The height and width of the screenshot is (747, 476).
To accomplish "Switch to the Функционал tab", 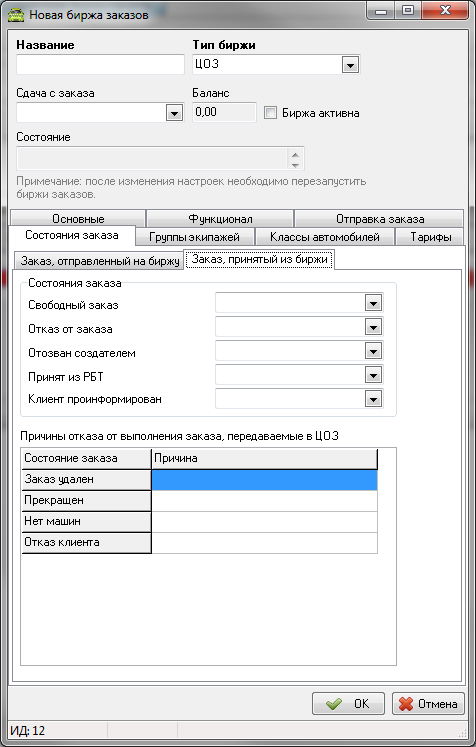I will click(220, 219).
